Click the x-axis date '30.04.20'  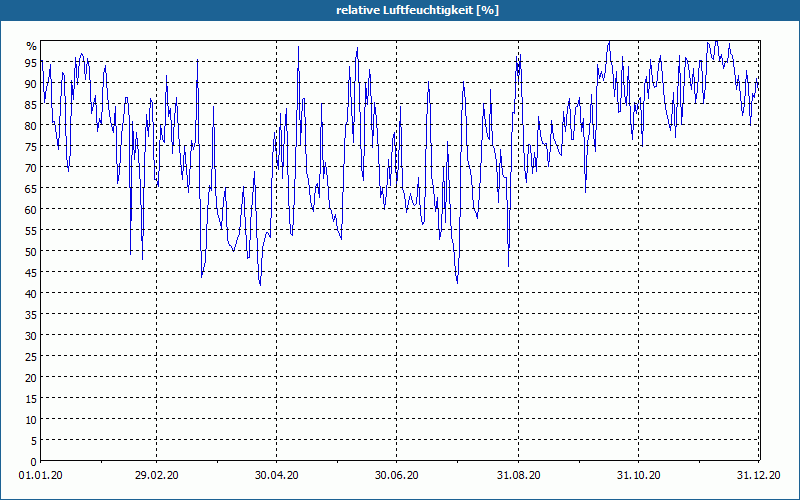pos(277,476)
